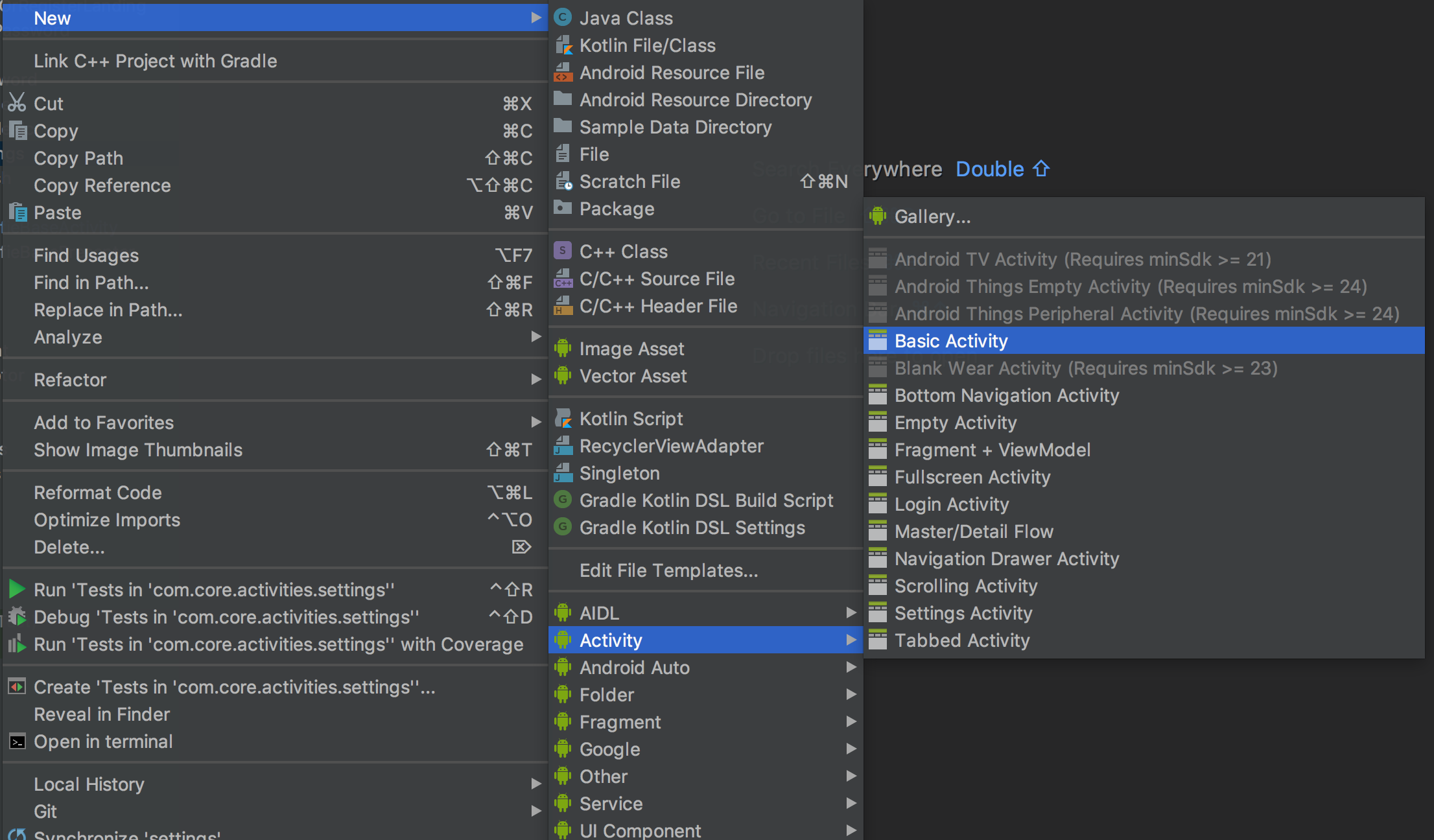Click the Package icon
1434x840 pixels.
point(563,207)
